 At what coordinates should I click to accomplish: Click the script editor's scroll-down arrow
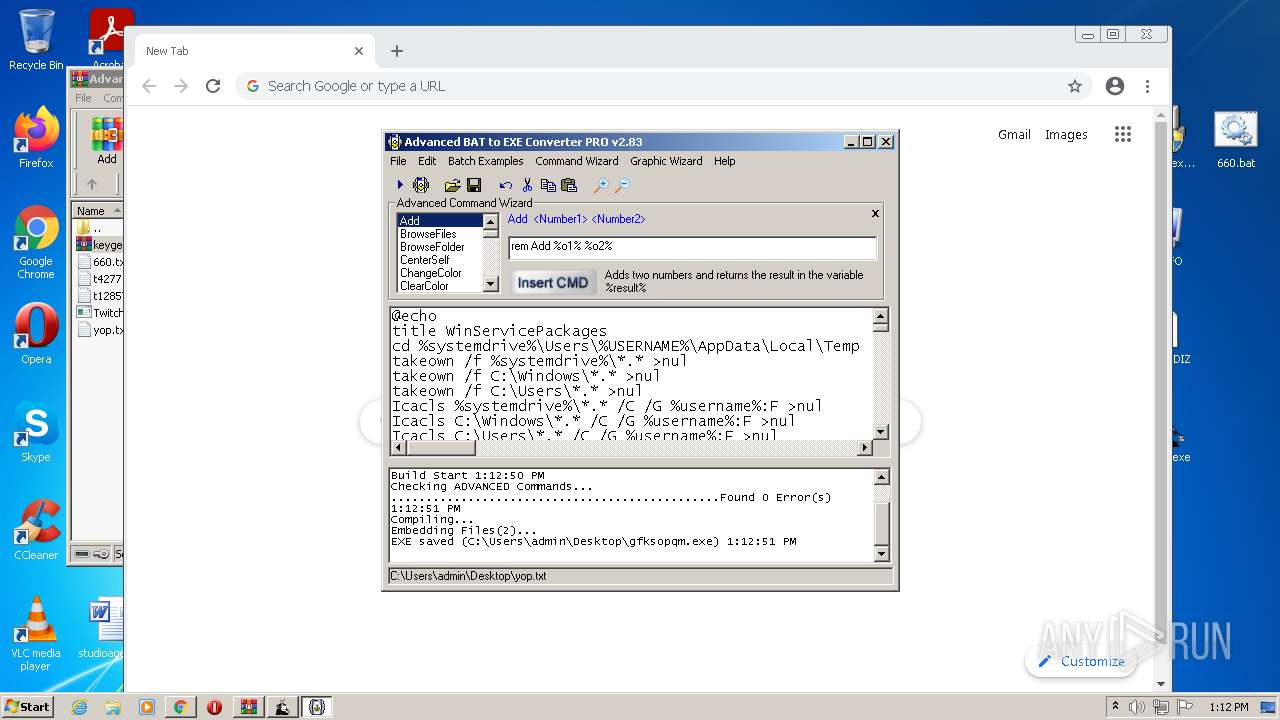(x=880, y=432)
